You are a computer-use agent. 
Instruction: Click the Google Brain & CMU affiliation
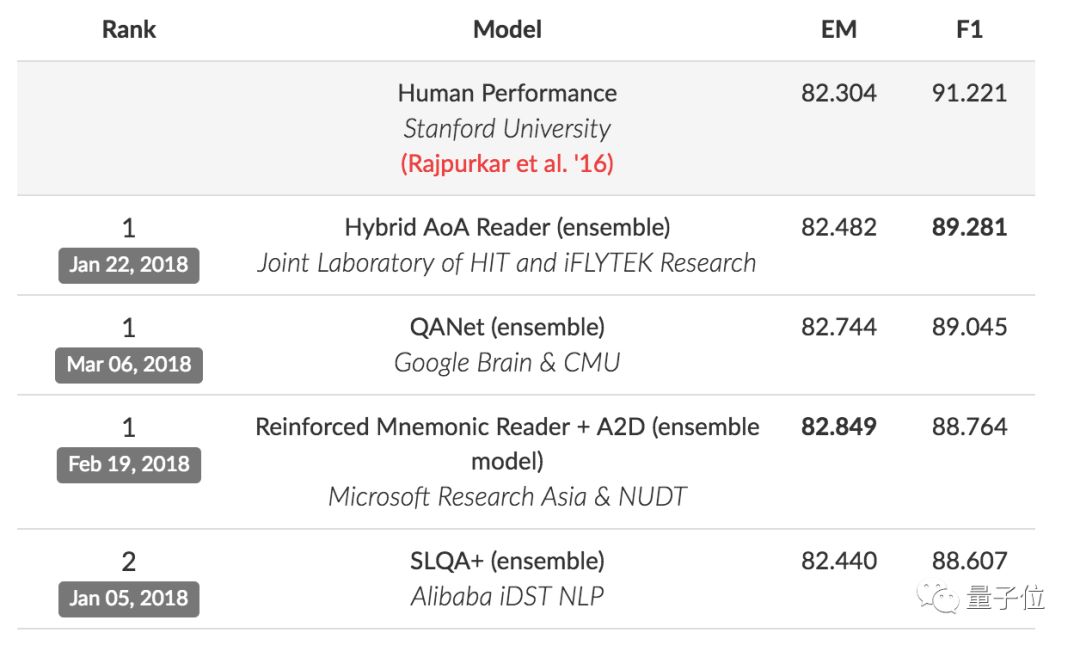click(507, 362)
